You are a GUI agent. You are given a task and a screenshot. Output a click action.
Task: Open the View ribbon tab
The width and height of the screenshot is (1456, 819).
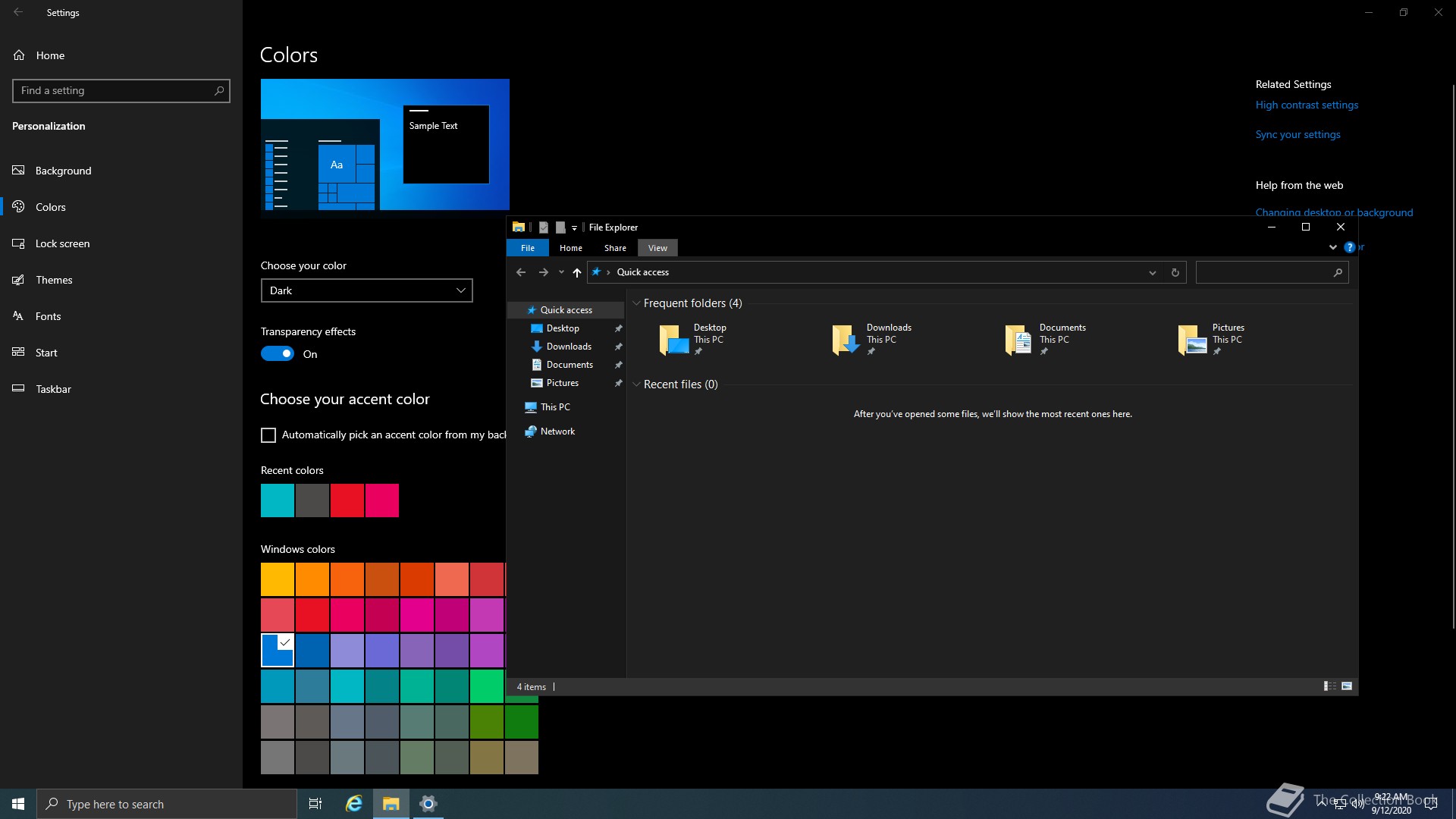pos(657,248)
